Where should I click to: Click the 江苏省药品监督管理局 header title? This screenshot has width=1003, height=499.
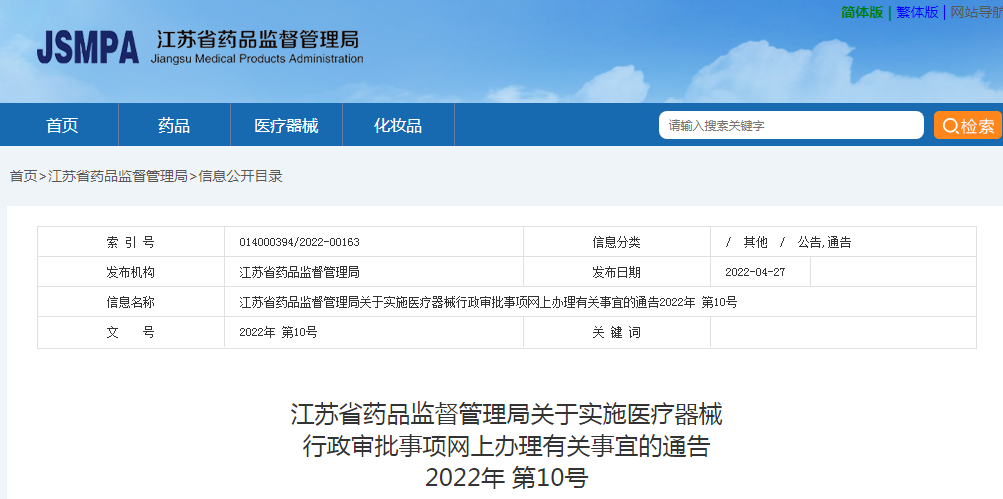point(258,40)
